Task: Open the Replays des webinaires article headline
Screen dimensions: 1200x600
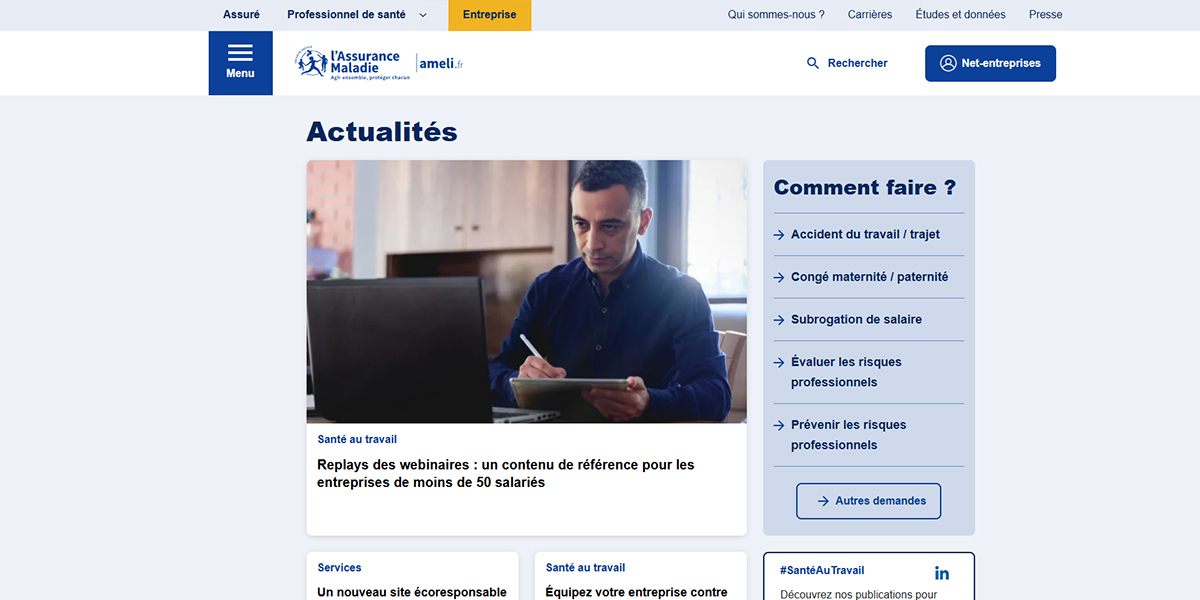Action: pos(505,474)
